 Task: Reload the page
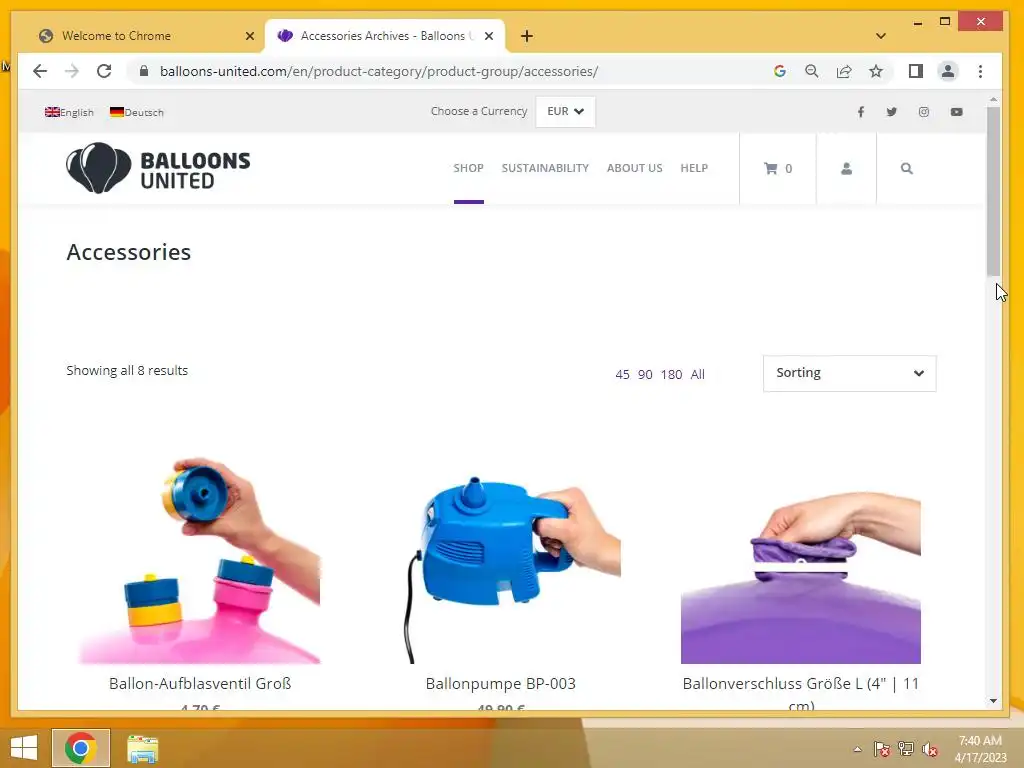[104, 71]
